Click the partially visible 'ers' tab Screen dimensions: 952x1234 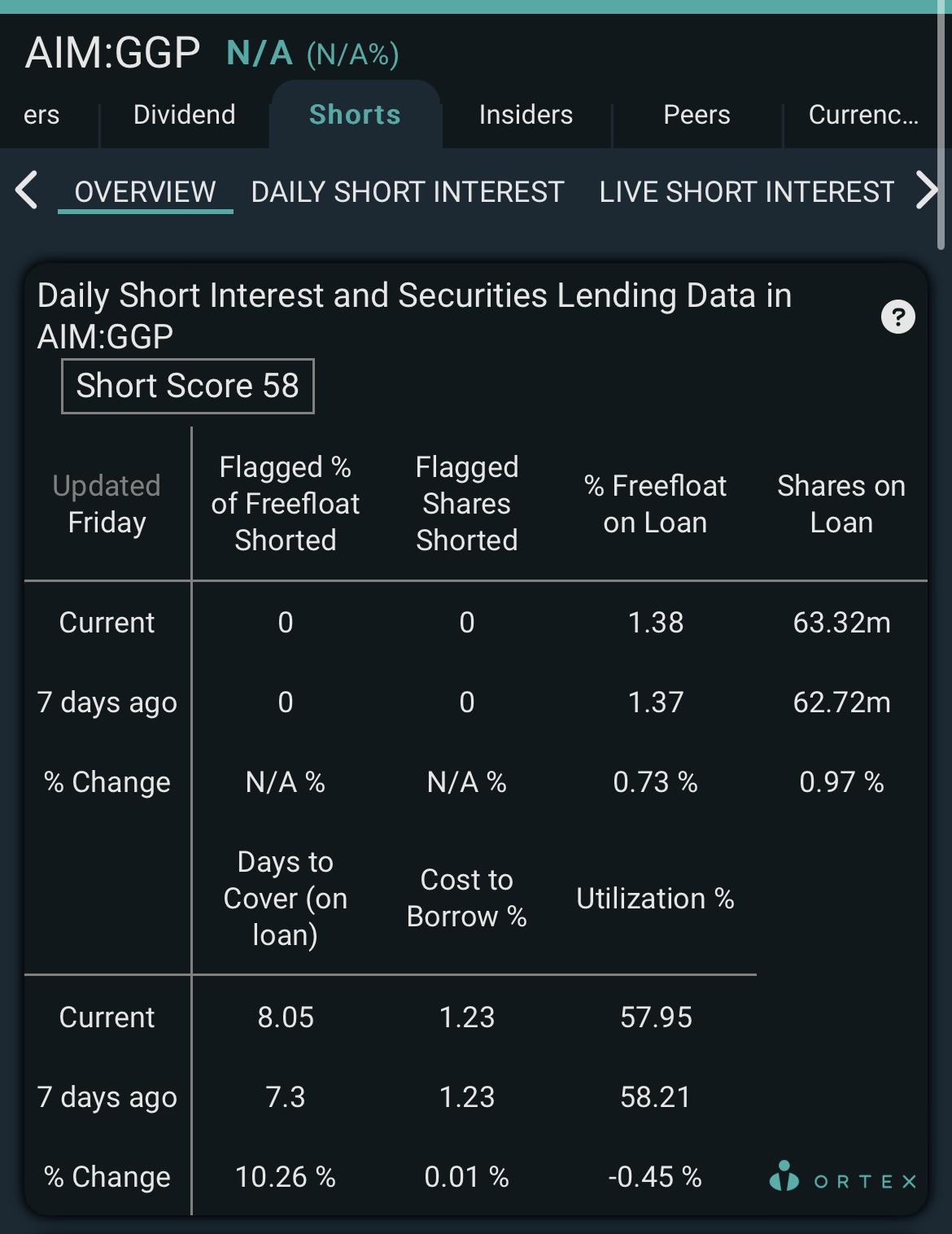[41, 115]
